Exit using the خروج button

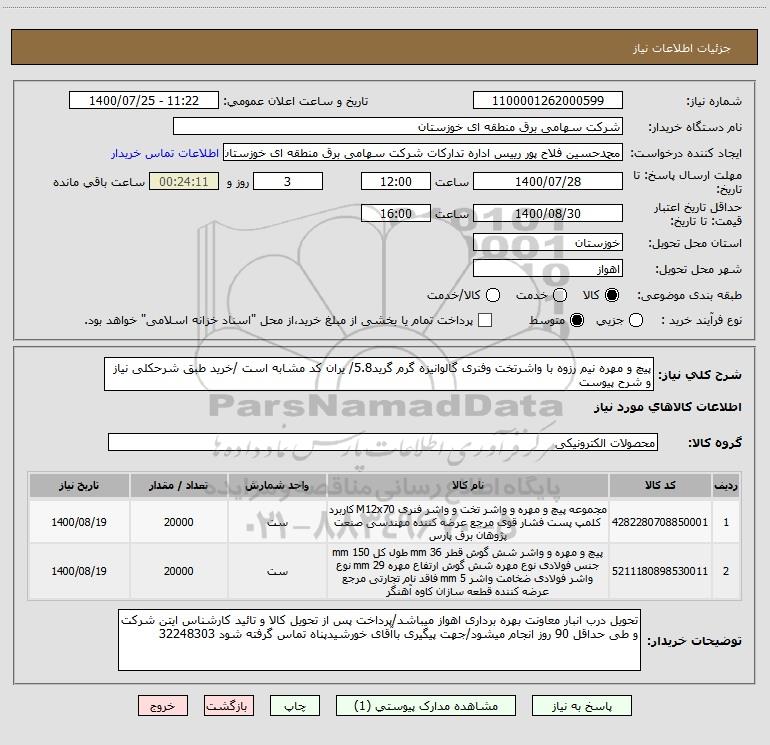pyautogui.click(x=163, y=706)
